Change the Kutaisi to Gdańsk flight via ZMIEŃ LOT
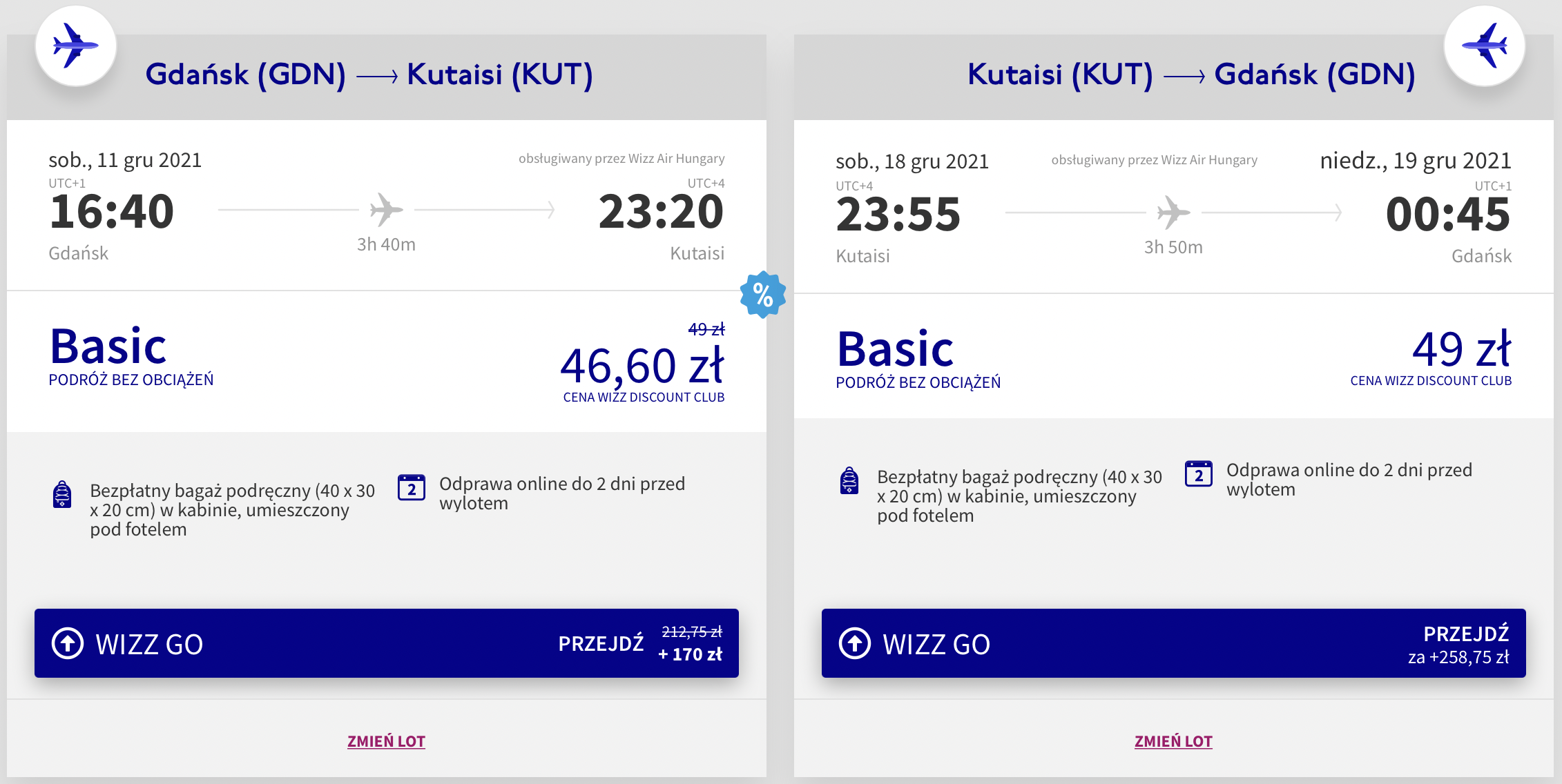Image resolution: width=1562 pixels, height=784 pixels. tap(1173, 741)
